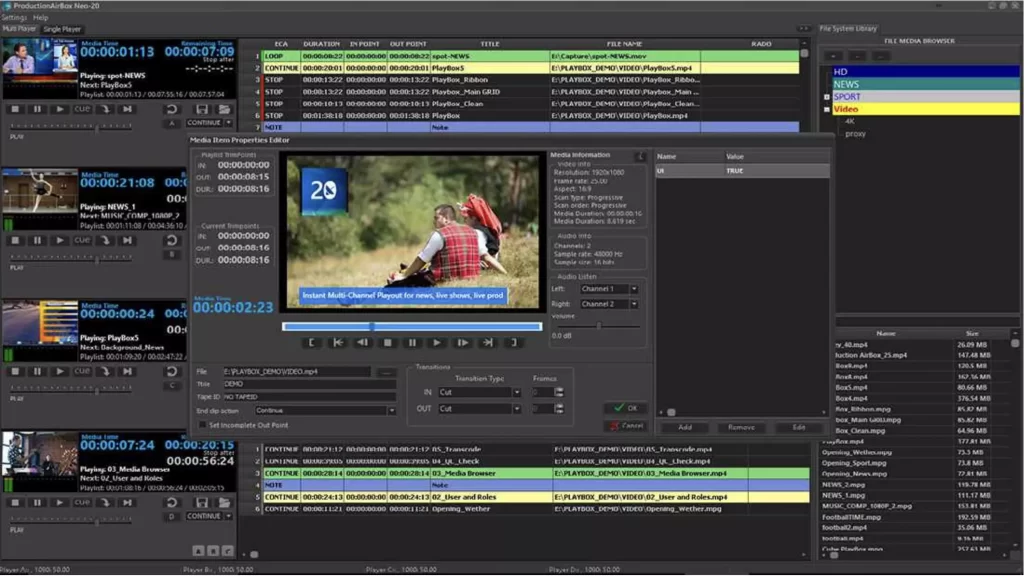Click the open playlist folder icon on first player
This screenshot has width=1024, height=576.
[224, 108]
